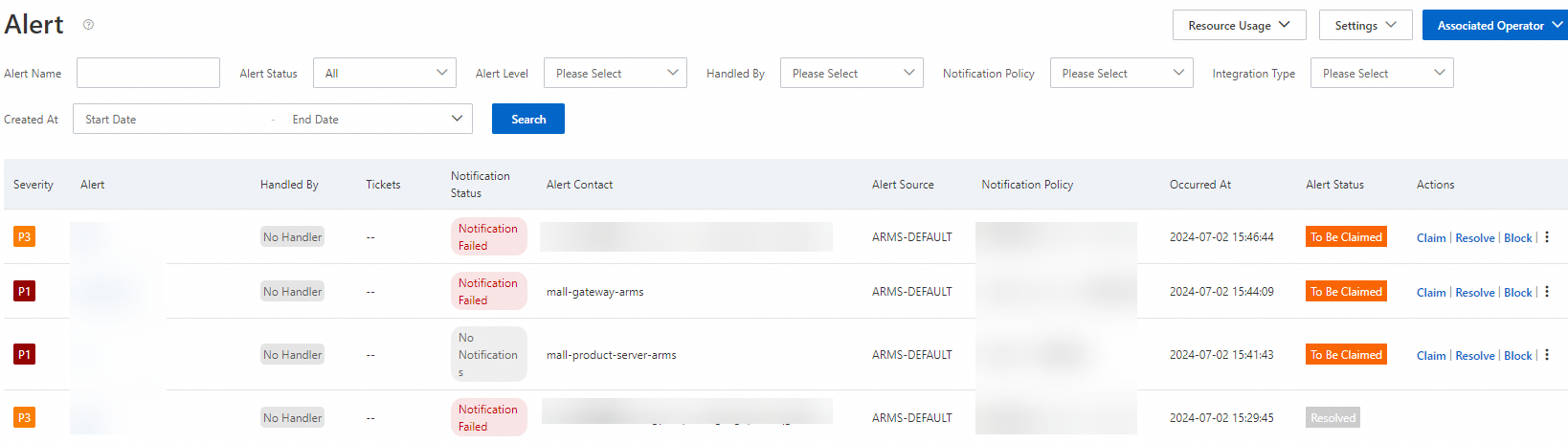Focus the Alert Name input field
This screenshot has width=1568, height=444.
[148, 74]
